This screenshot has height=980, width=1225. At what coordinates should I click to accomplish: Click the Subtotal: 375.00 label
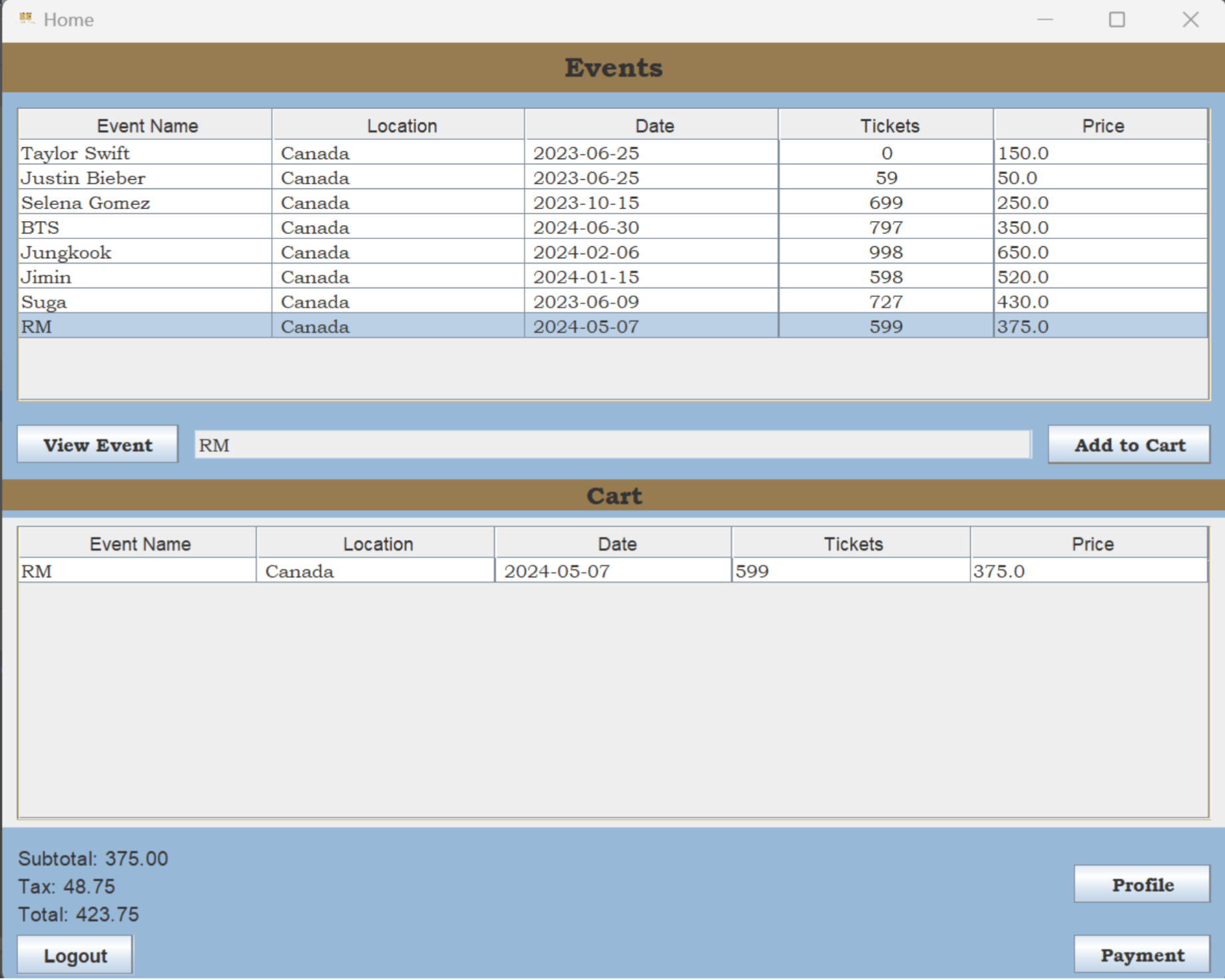93,858
